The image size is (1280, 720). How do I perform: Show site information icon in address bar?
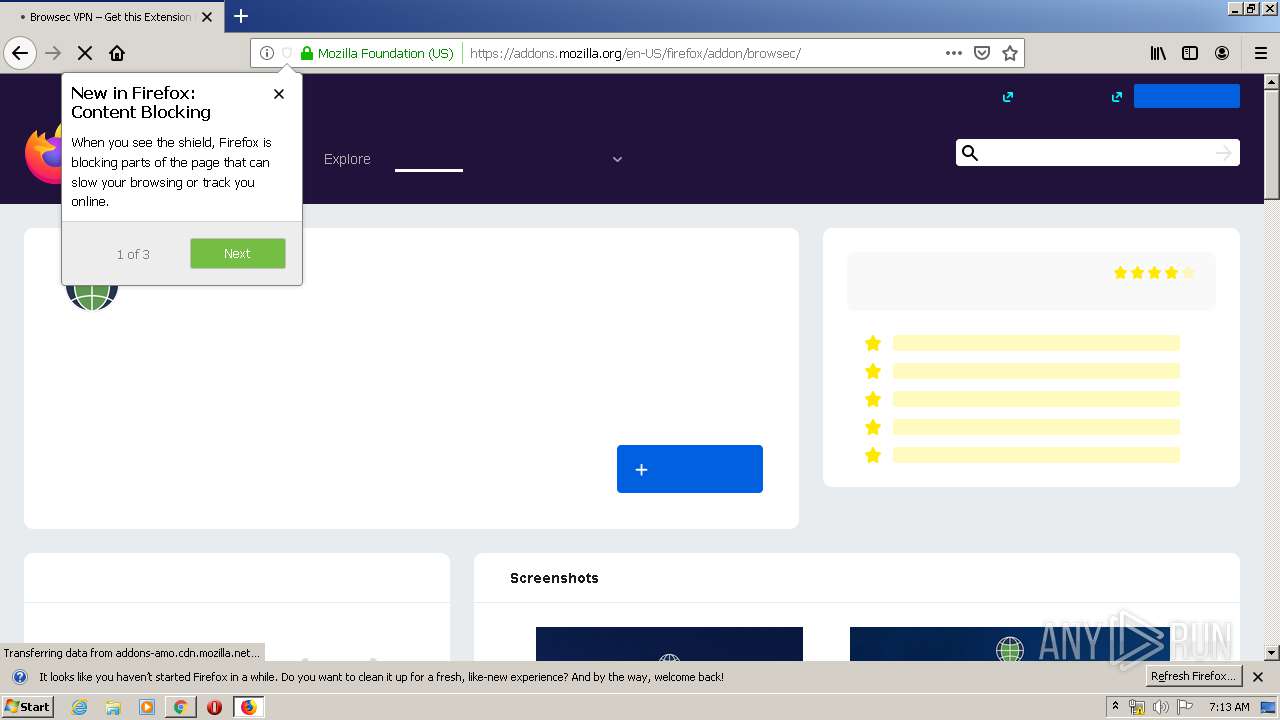[267, 53]
